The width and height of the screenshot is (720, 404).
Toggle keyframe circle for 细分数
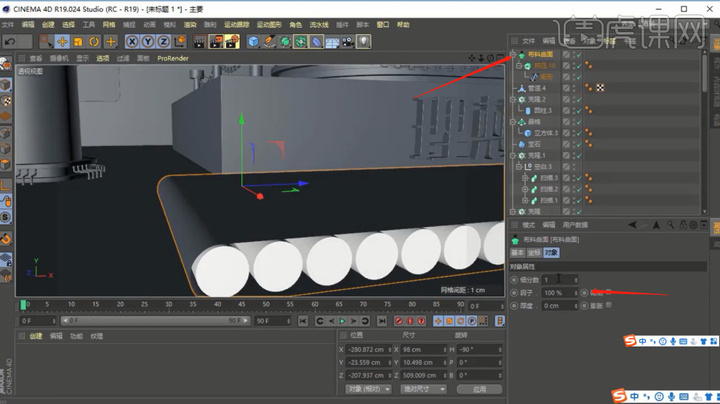(x=514, y=280)
